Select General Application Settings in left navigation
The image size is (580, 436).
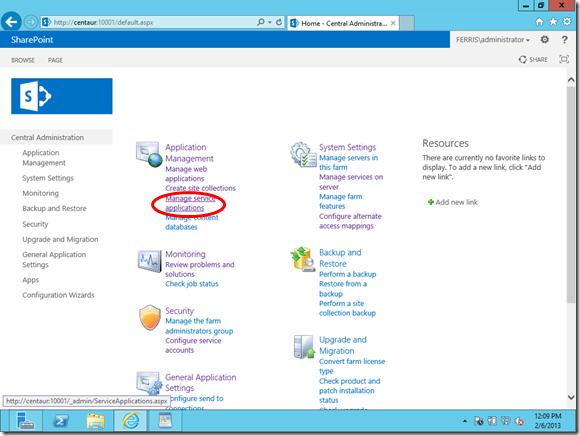coord(54,259)
